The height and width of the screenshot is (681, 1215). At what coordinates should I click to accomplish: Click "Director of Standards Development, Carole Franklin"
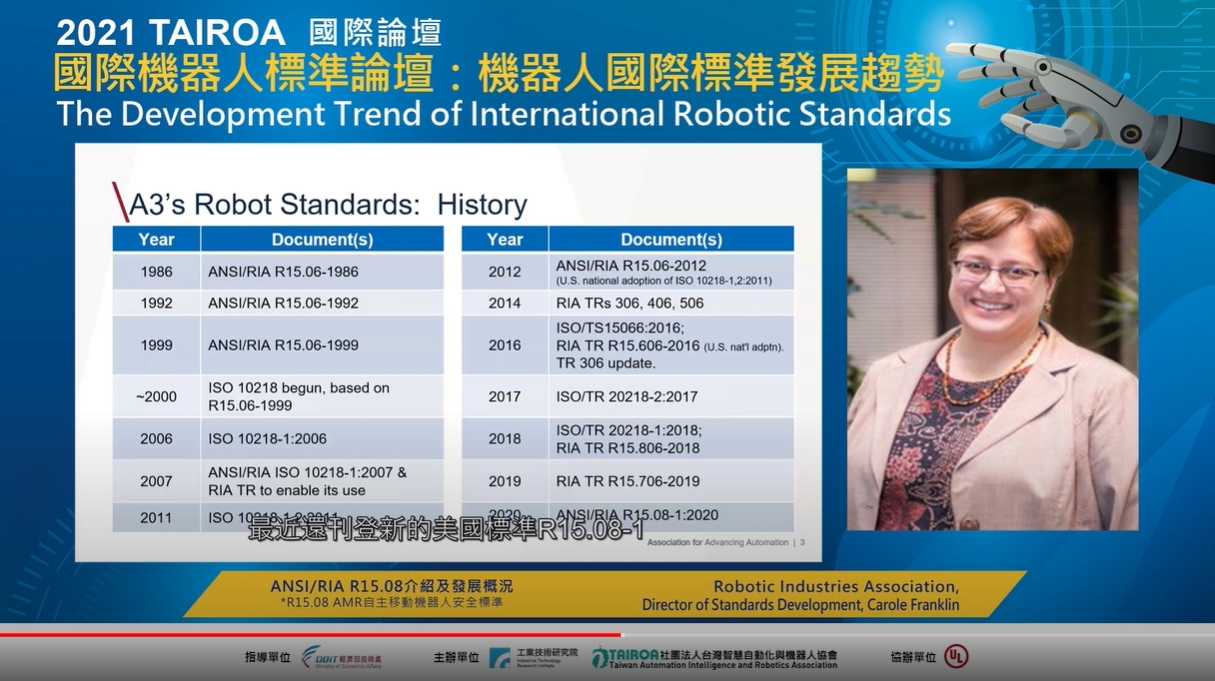801,604
